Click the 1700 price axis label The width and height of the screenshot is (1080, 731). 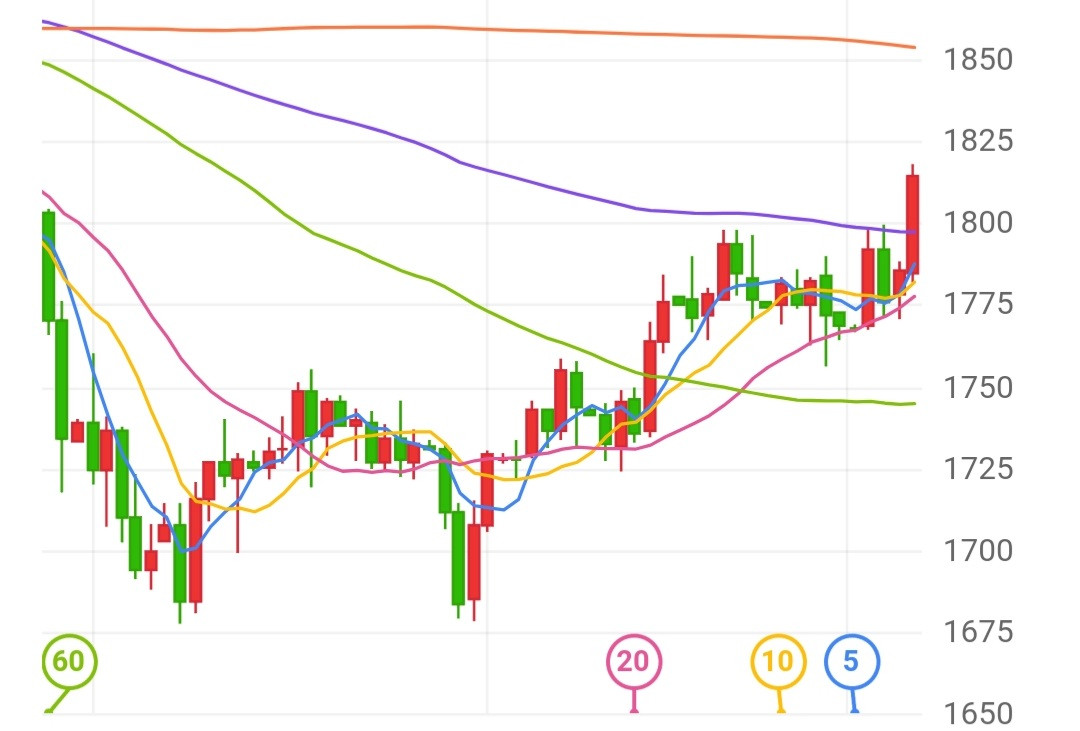978,550
